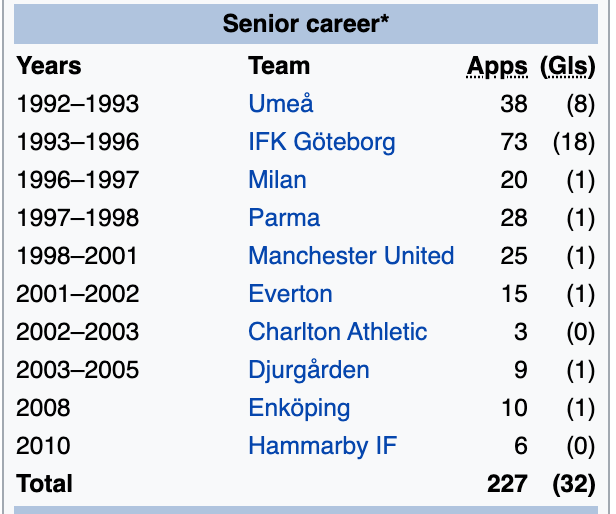The width and height of the screenshot is (616, 514).
Task: Click the total goals value (32)
Action: point(573,484)
